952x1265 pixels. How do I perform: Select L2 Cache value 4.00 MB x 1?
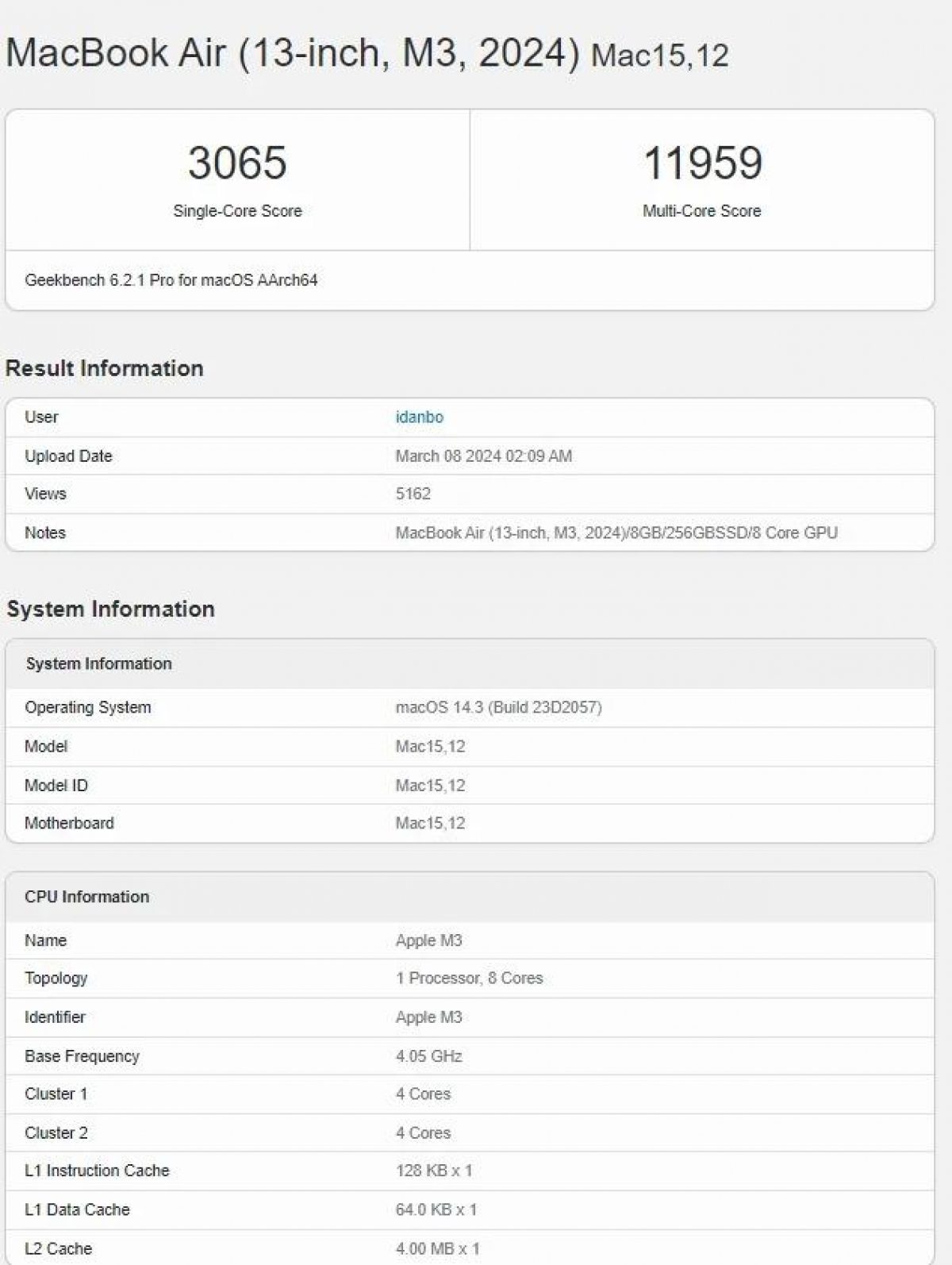tap(438, 1249)
